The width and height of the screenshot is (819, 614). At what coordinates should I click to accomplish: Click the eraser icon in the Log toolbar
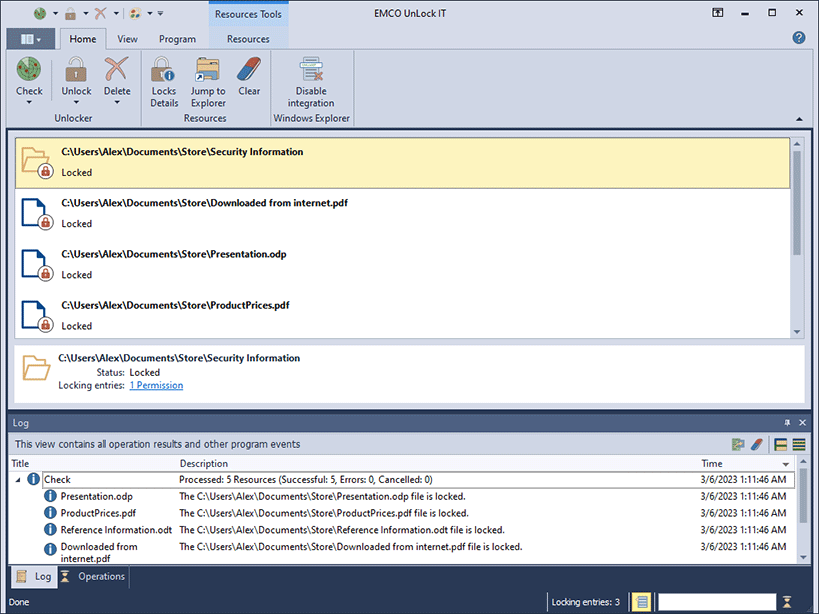[x=757, y=444]
